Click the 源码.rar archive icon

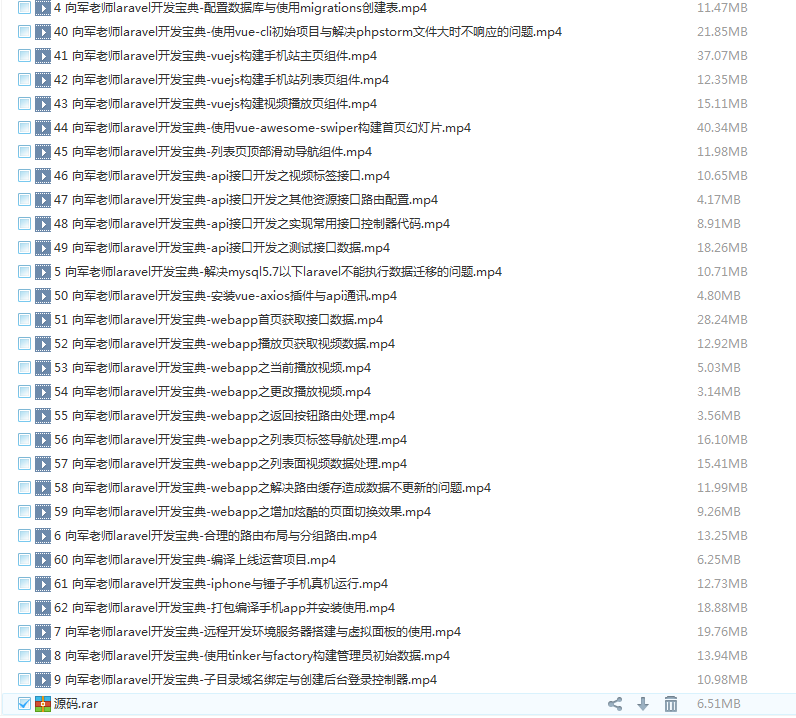(43, 704)
